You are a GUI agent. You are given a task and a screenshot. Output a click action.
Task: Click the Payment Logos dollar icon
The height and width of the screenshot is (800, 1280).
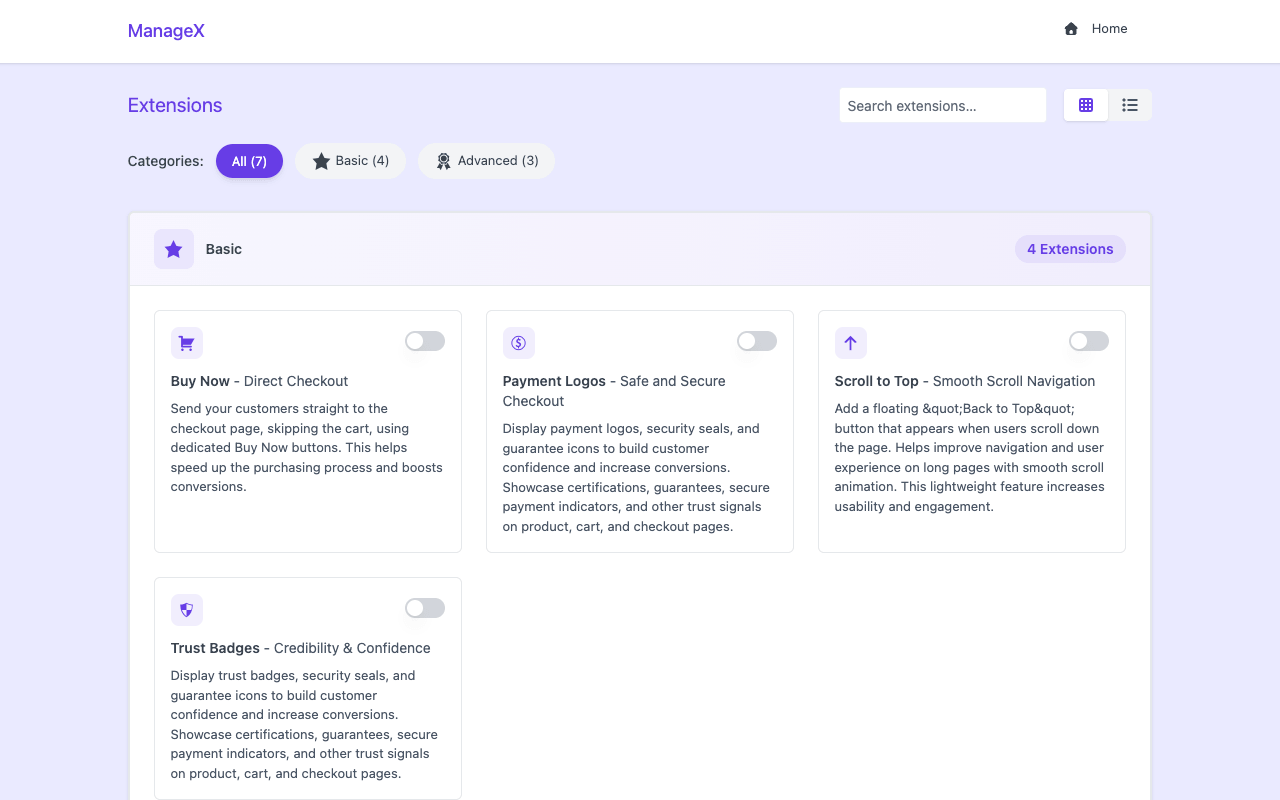(x=519, y=343)
